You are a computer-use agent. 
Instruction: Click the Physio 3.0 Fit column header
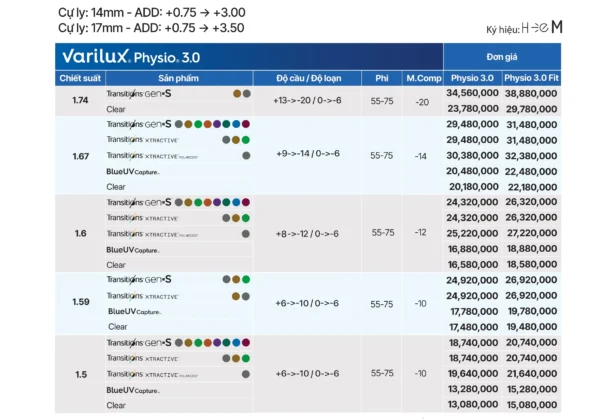coord(531,78)
